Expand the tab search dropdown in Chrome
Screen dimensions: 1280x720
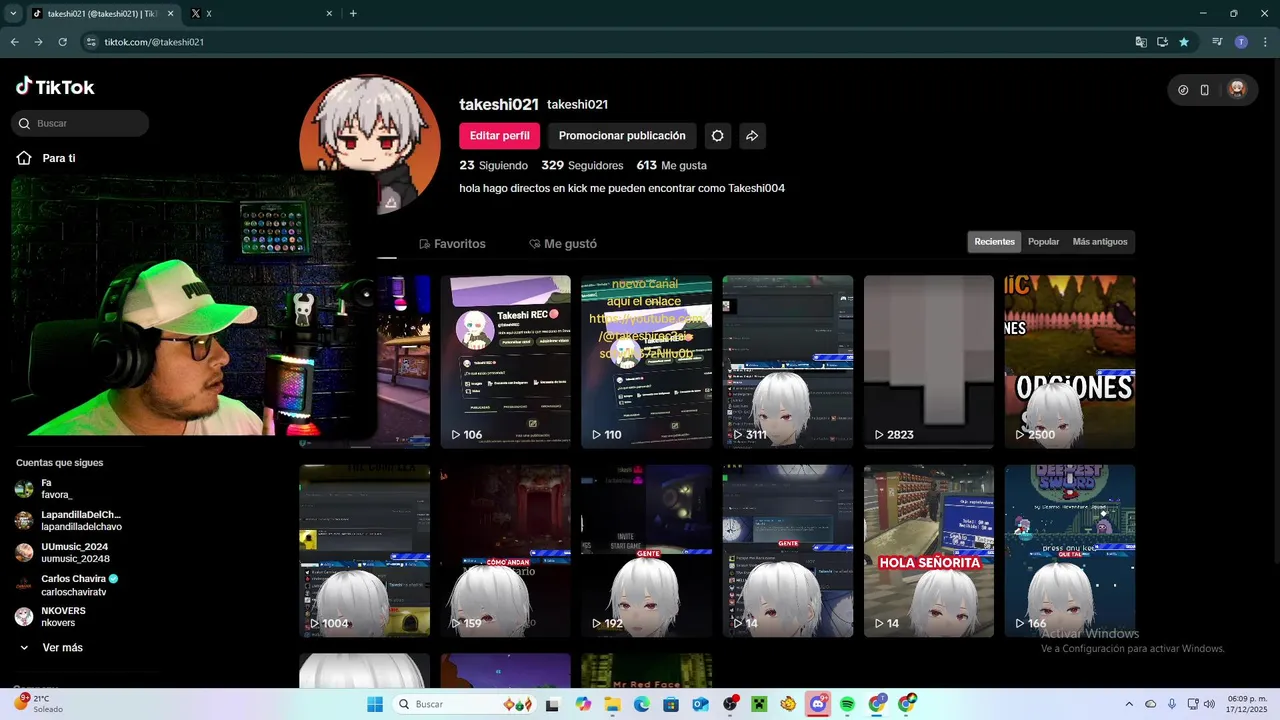pyautogui.click(x=13, y=13)
